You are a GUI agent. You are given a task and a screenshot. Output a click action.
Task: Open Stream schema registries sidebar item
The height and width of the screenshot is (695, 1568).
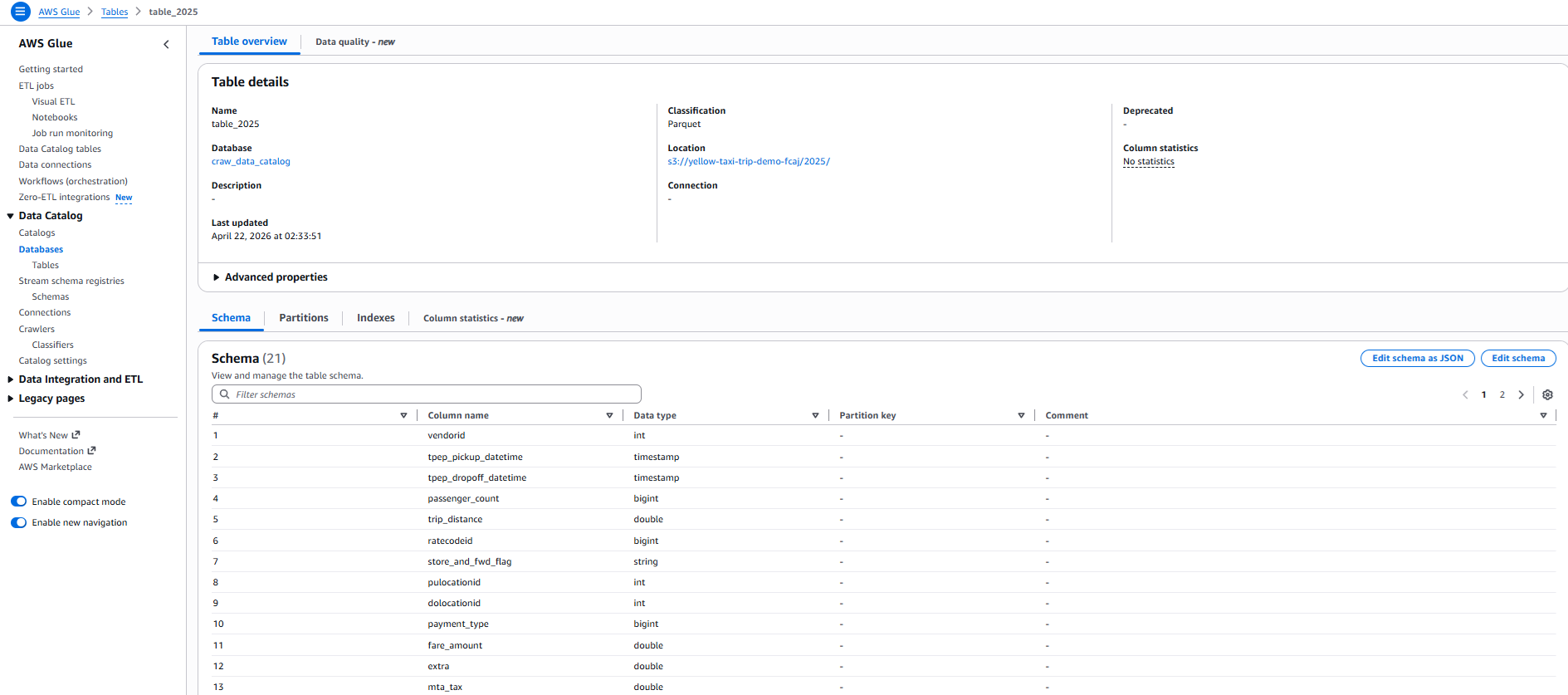pyautogui.click(x=71, y=281)
